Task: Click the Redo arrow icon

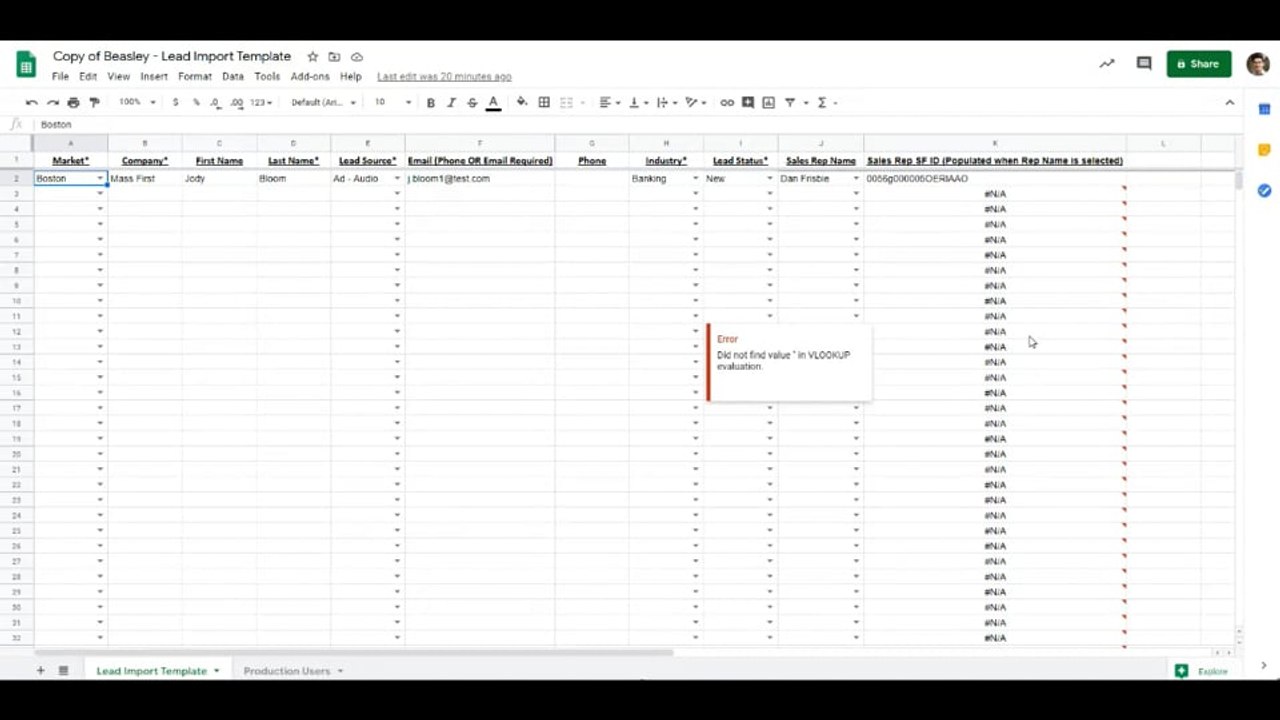Action: point(53,102)
